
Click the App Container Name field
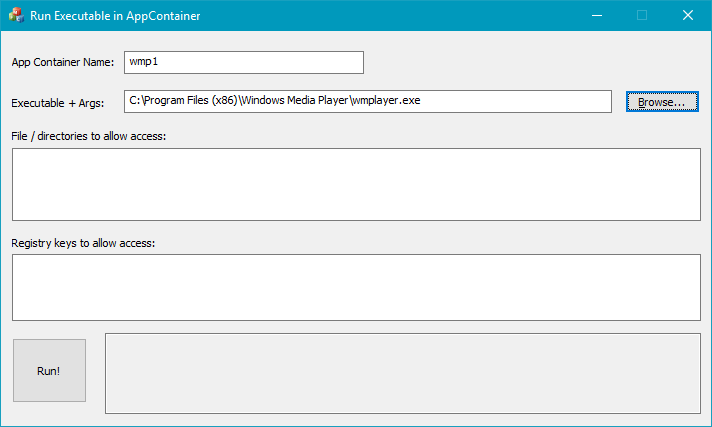click(x=244, y=62)
